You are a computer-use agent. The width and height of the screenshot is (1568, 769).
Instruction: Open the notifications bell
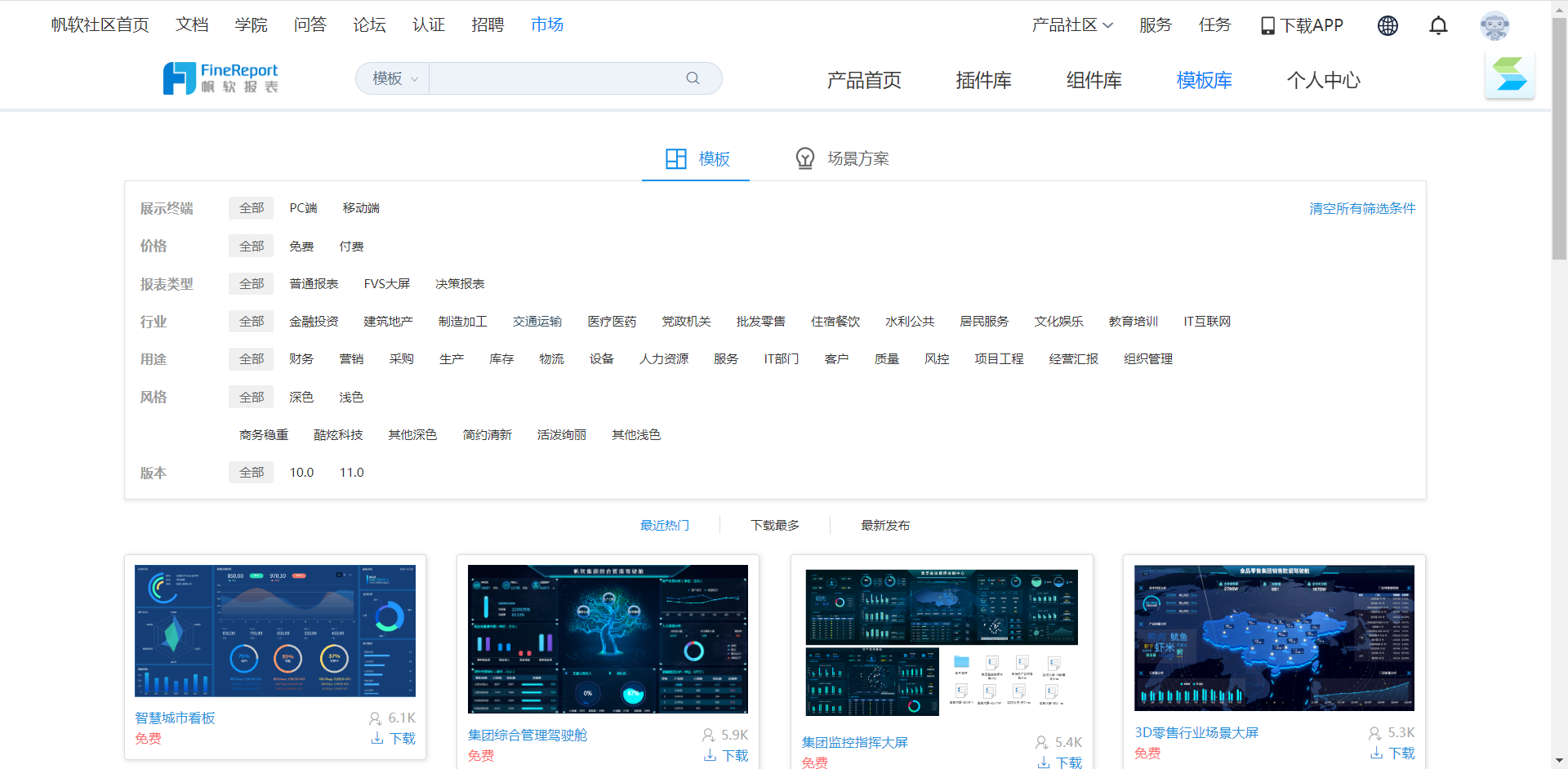coord(1438,25)
